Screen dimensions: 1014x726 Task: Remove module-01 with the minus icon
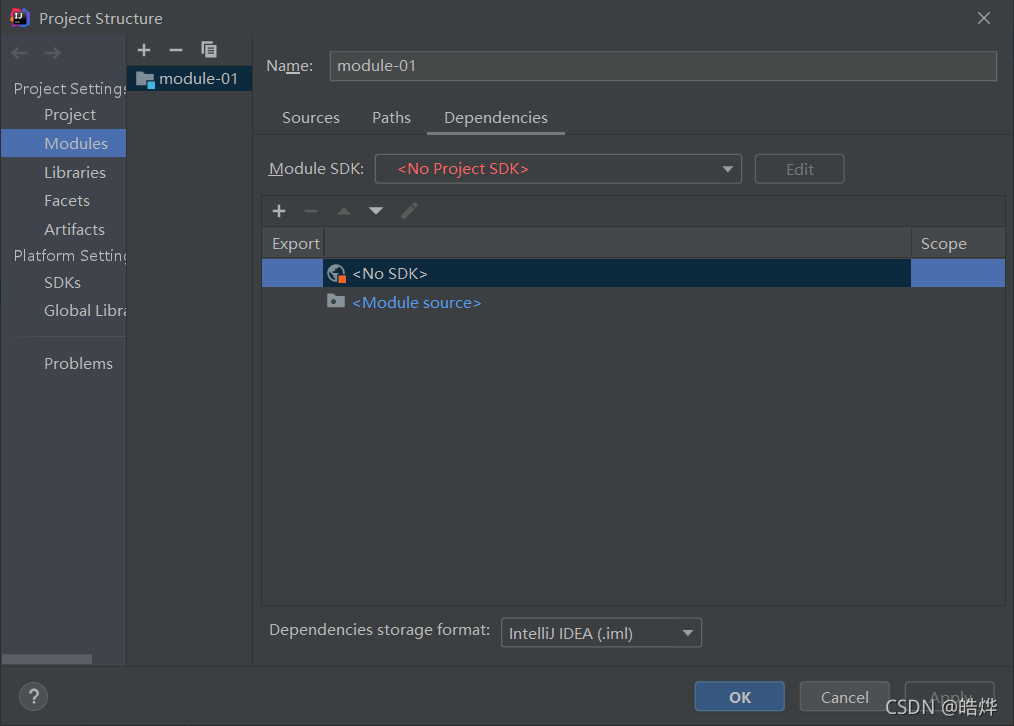click(176, 50)
